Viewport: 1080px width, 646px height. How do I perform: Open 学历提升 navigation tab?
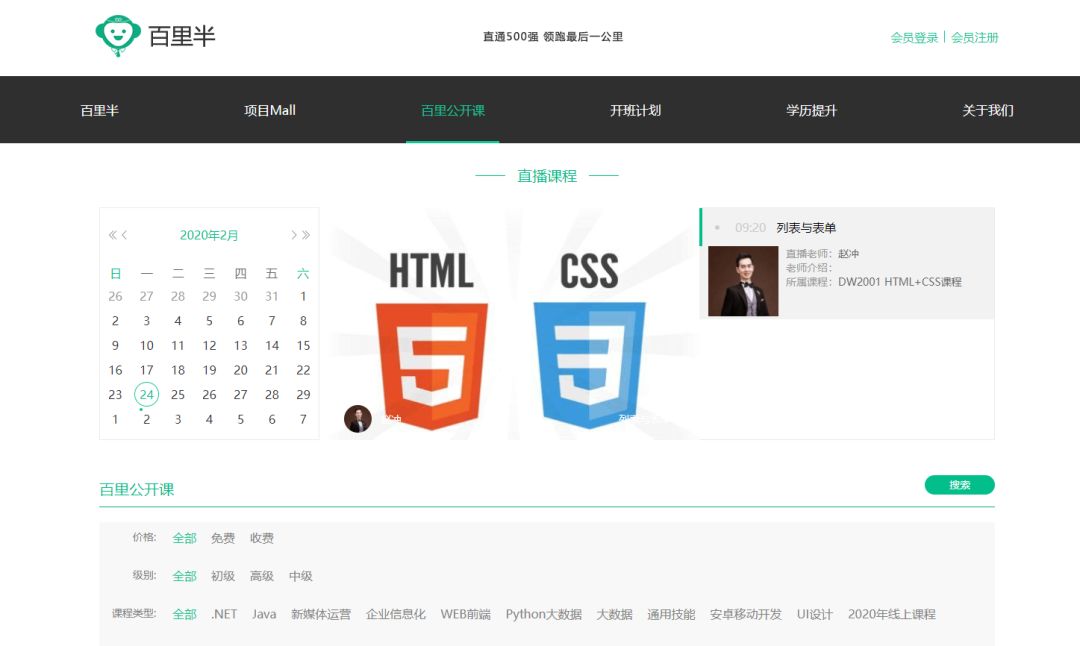click(x=811, y=110)
